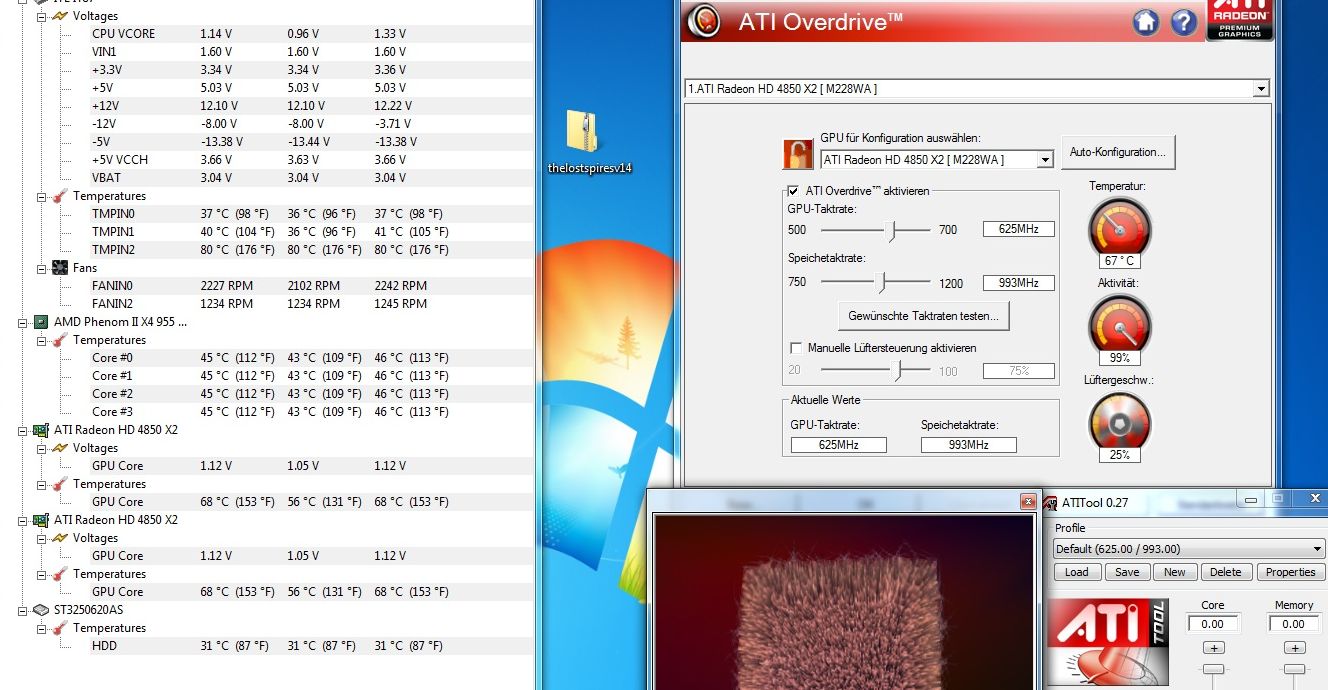
Task: Click the Lüftergeschw. fan gauge showing 25%
Action: pos(1119,424)
